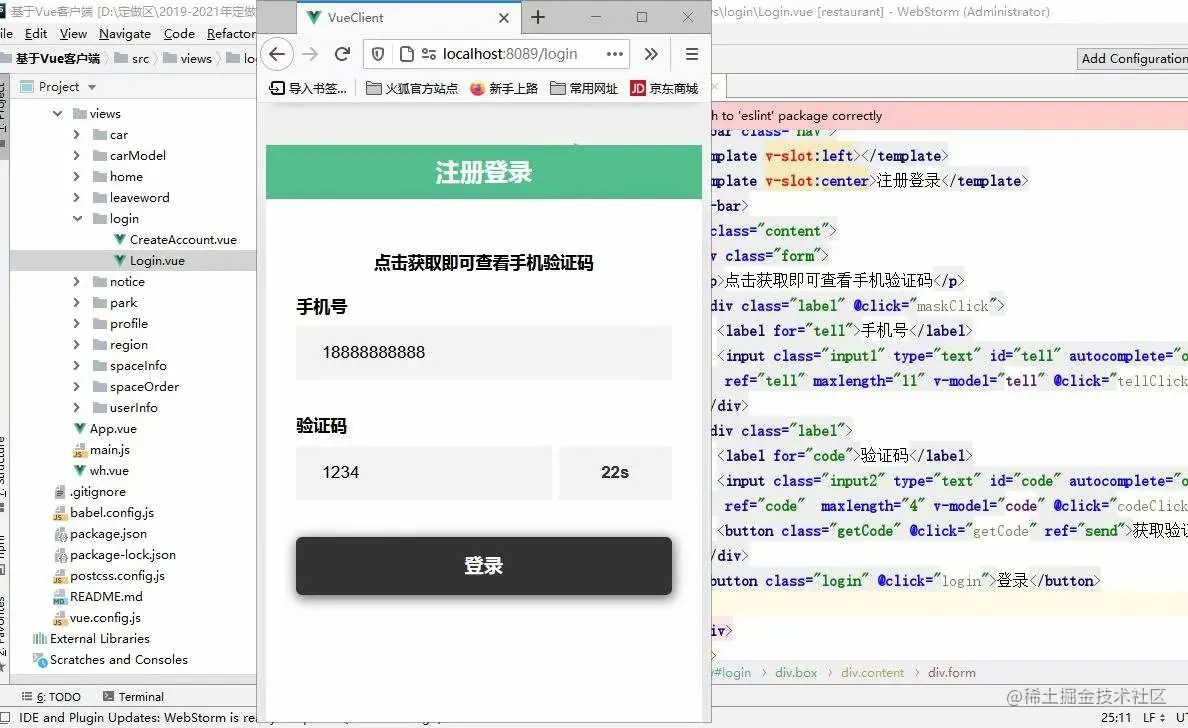The width and height of the screenshot is (1188, 728).
Task: Open the View menu in WebStorm
Action: tap(73, 33)
